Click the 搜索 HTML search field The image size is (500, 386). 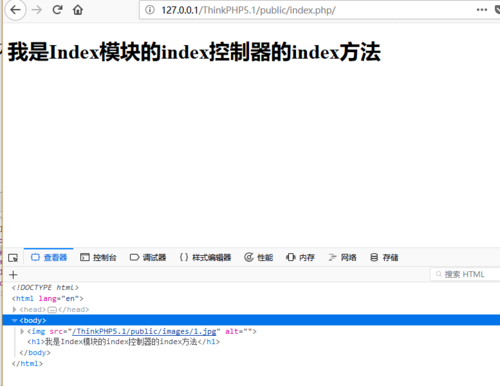coord(465,274)
